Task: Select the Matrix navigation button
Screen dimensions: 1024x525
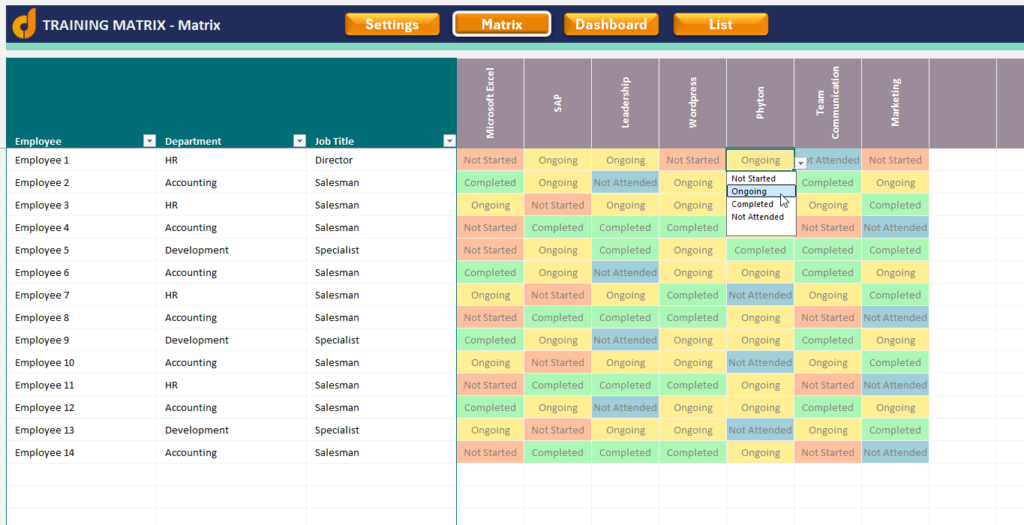Action: (502, 25)
